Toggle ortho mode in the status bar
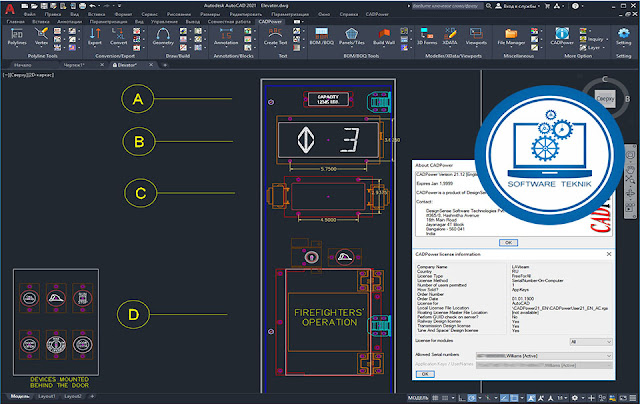Screen dimensions: 640x404 click(x=461, y=398)
